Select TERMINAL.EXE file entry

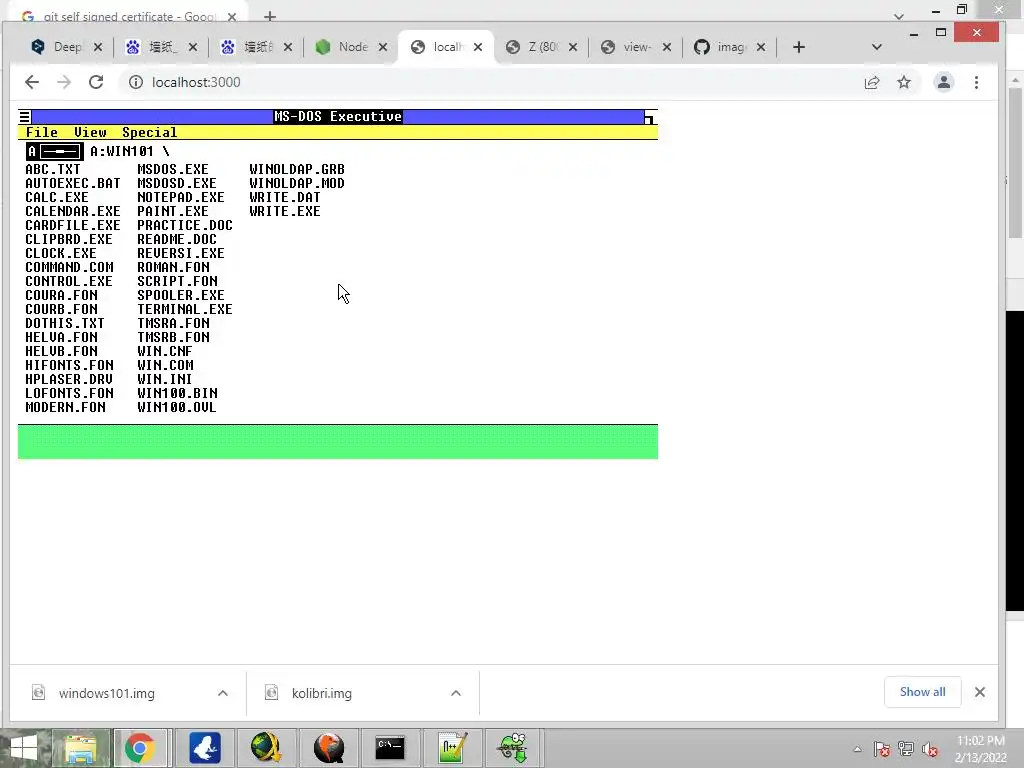(x=185, y=310)
